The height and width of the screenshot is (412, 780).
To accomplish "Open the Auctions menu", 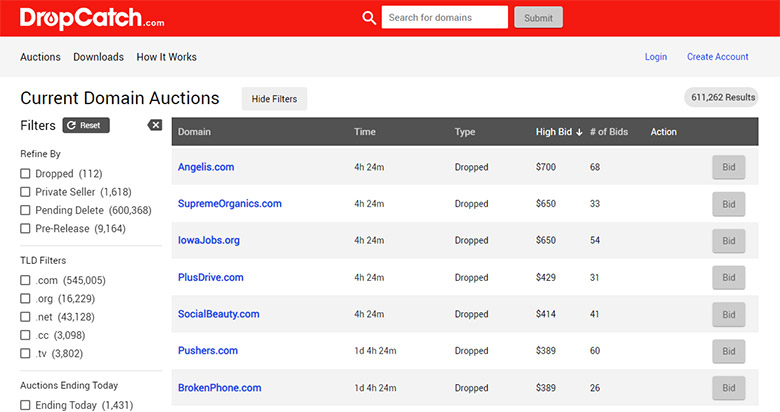I will (40, 57).
